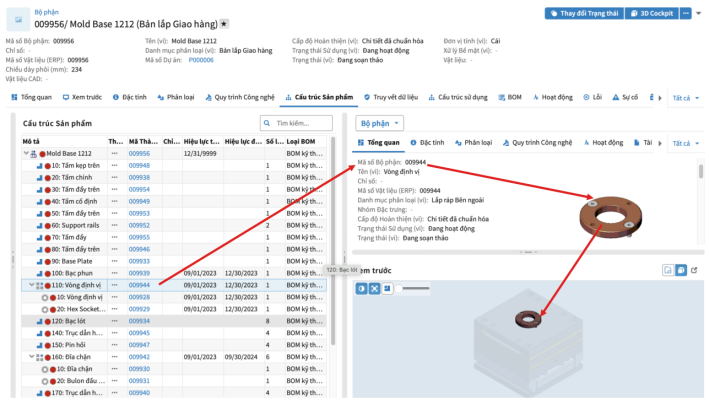The width and height of the screenshot is (709, 400).
Task: Collapse the Mold Base 1212 root node
Action: 26,154
